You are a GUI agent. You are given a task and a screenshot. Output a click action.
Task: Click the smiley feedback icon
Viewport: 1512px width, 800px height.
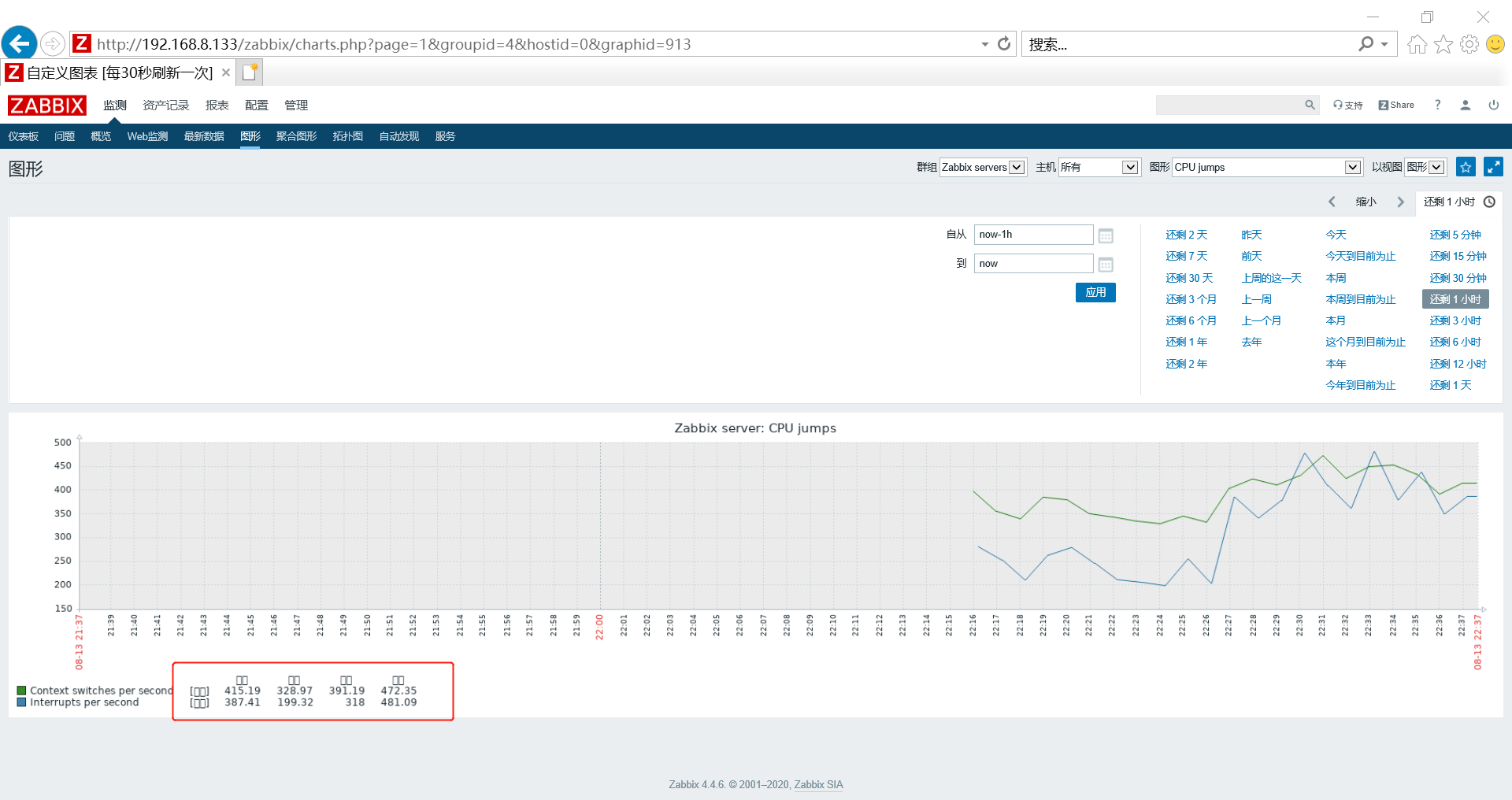(1495, 44)
